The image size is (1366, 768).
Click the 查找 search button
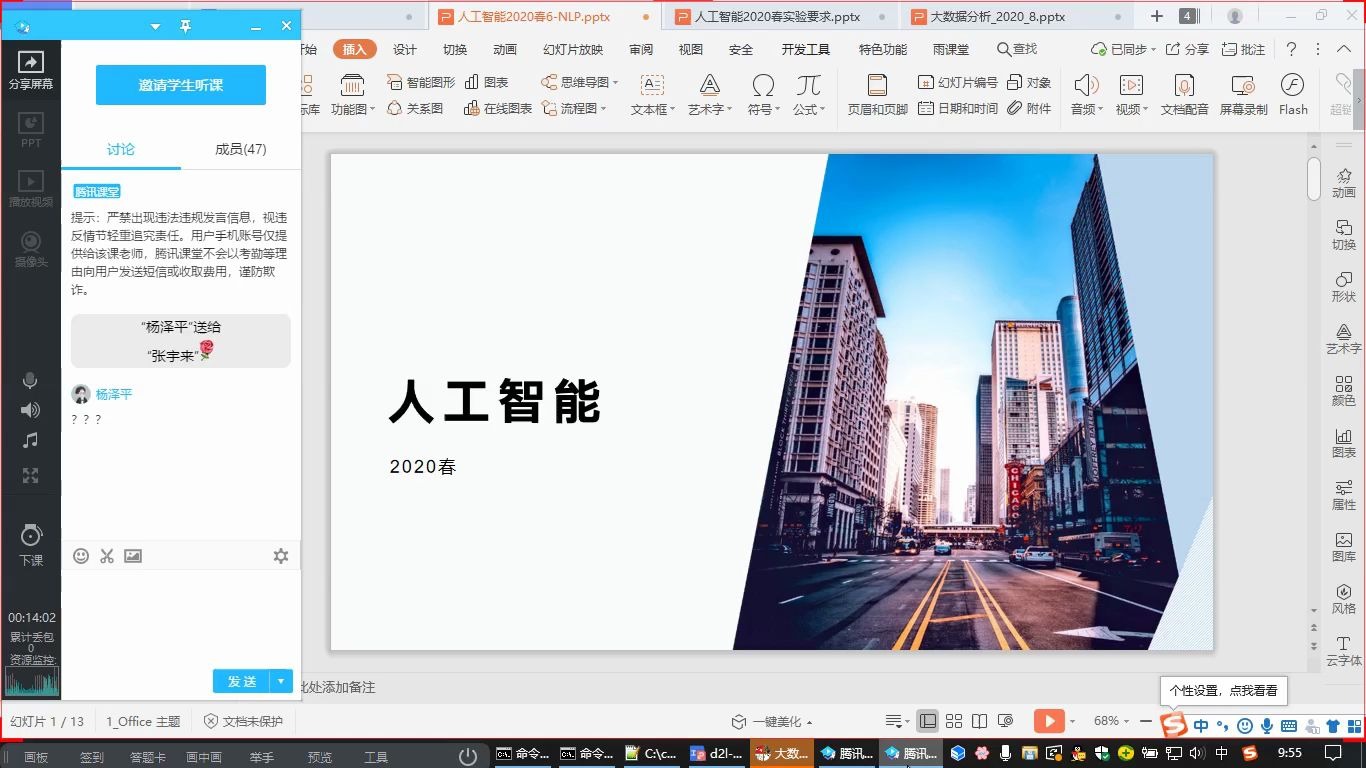point(1017,49)
